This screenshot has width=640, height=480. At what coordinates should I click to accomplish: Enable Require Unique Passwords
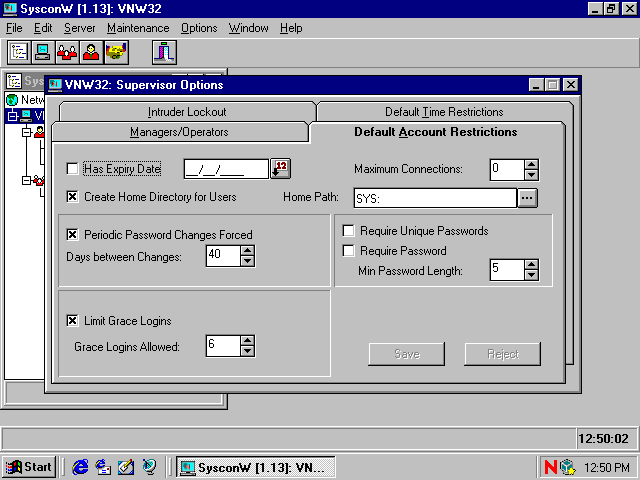(x=348, y=231)
